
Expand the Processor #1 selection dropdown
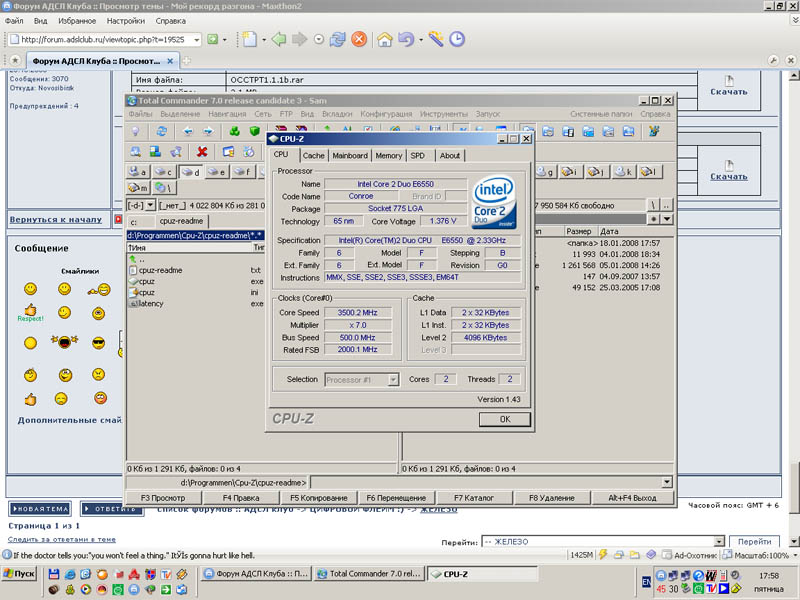pyautogui.click(x=393, y=380)
